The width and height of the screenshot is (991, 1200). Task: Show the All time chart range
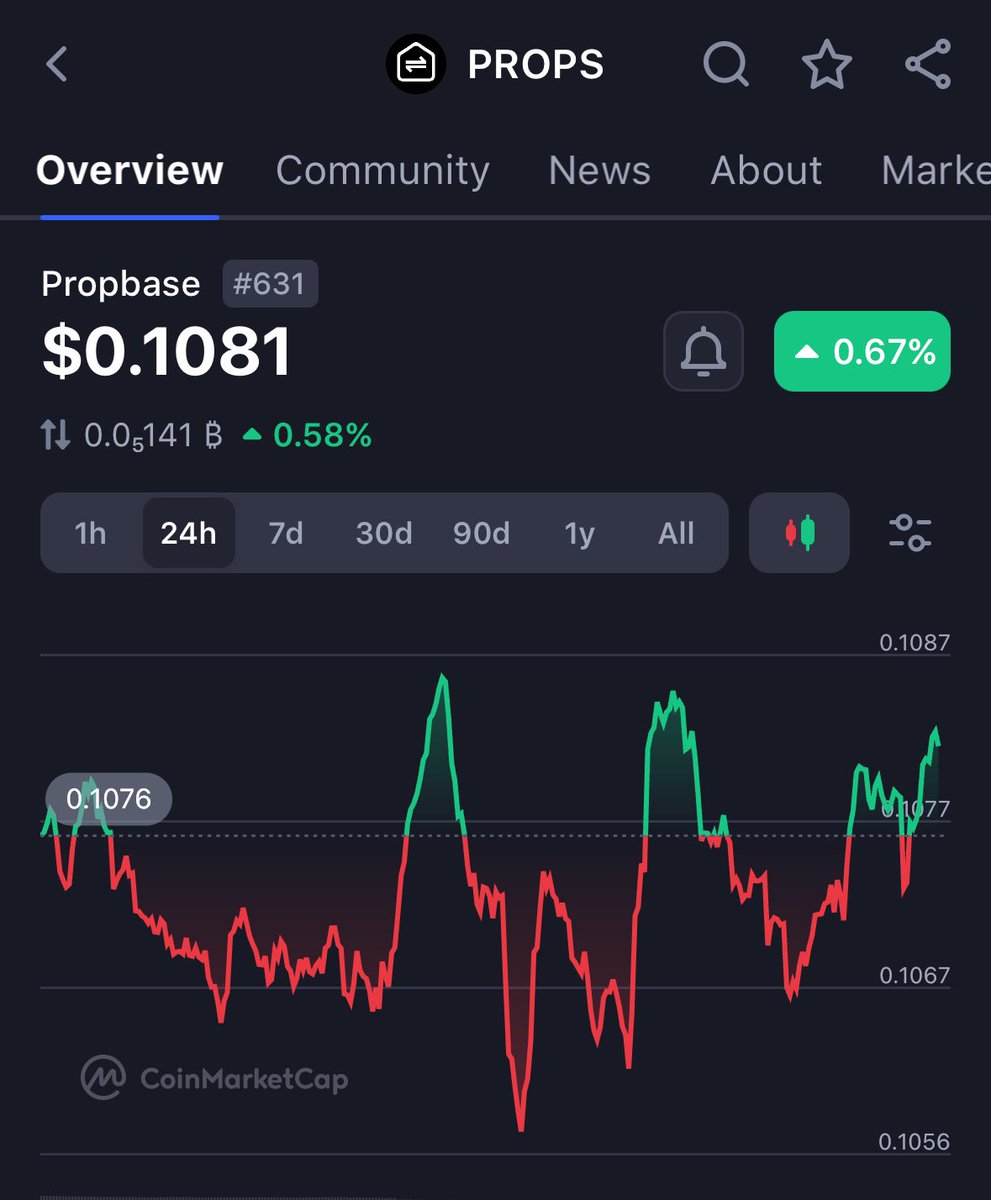(x=676, y=533)
